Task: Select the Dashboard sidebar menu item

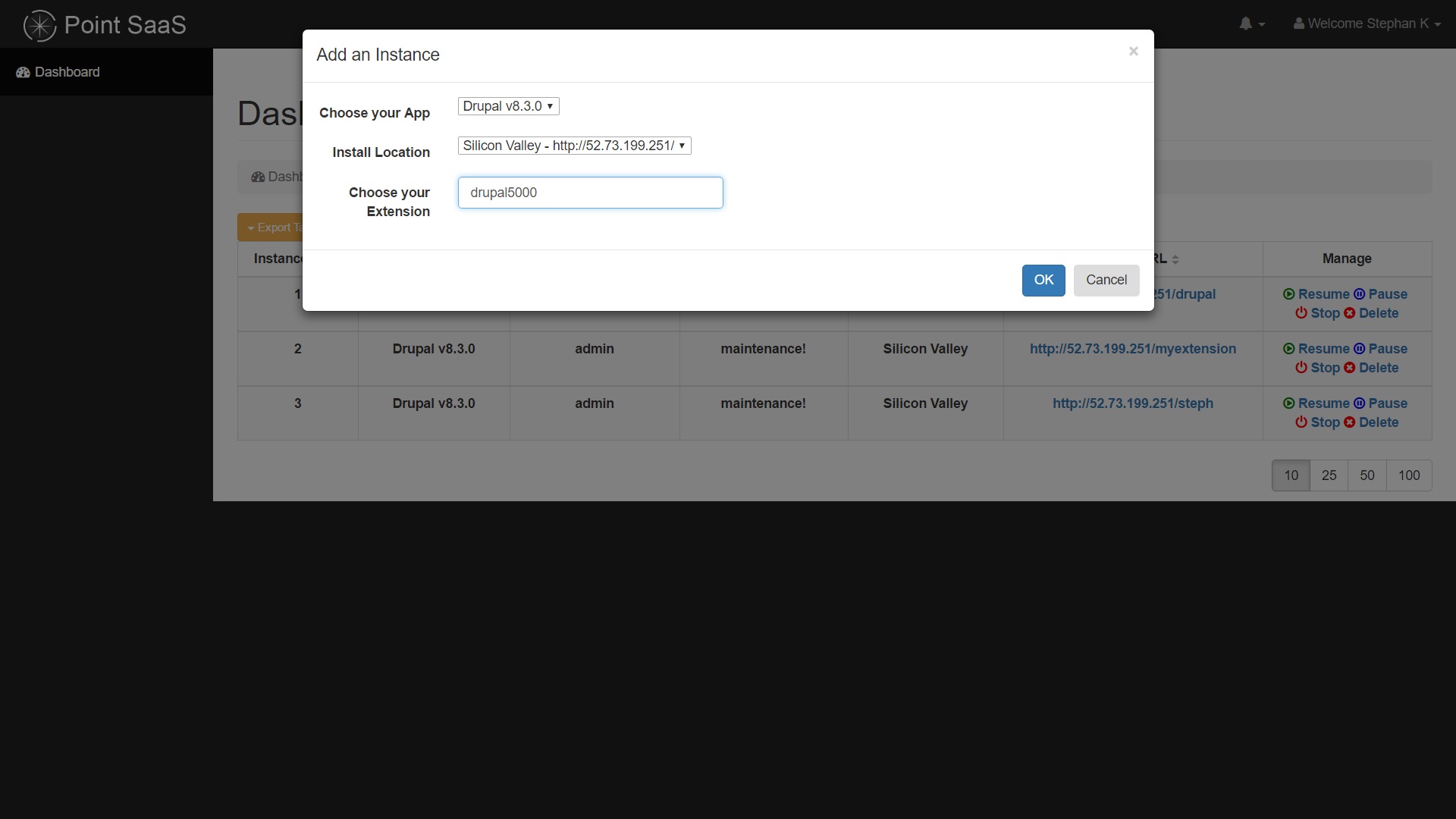Action: [x=67, y=72]
